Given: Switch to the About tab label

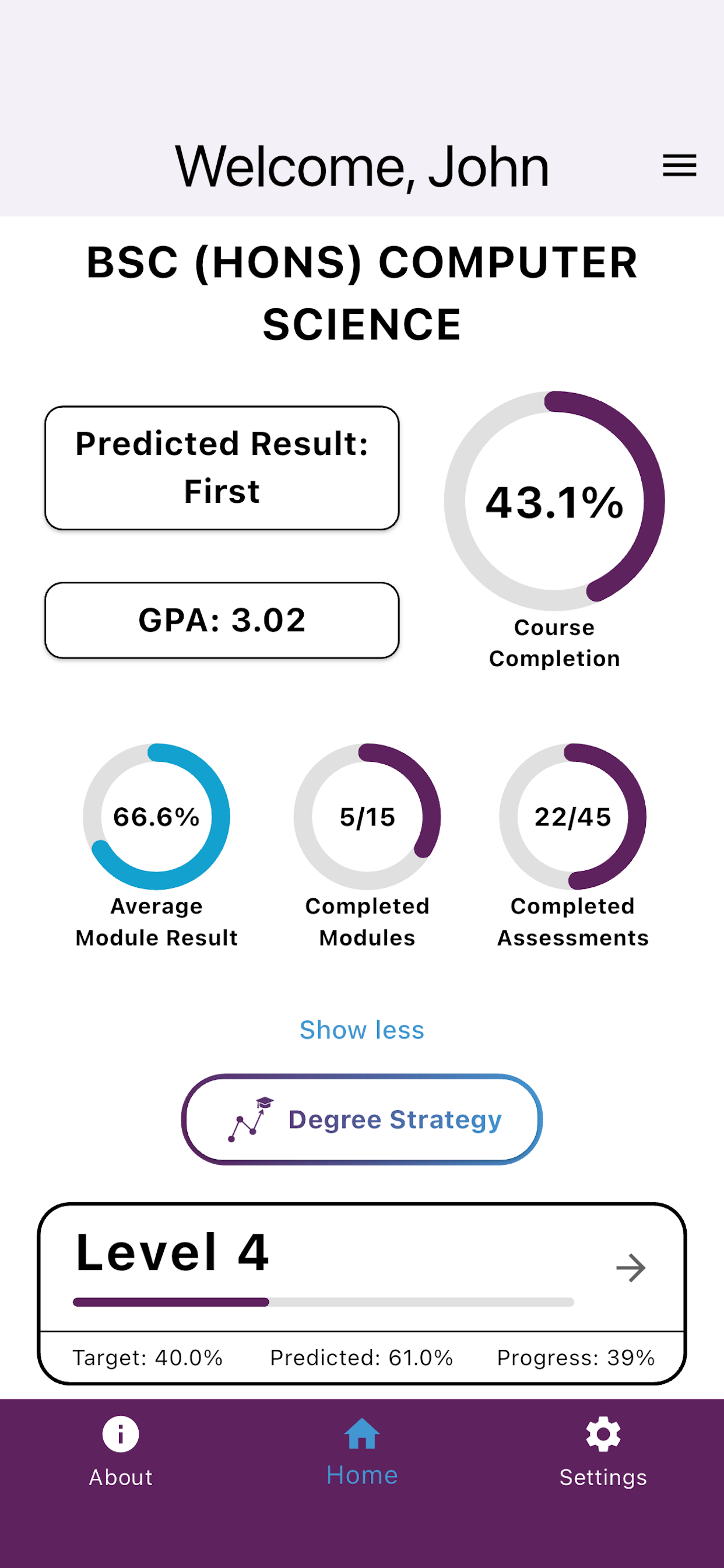Looking at the screenshot, I should pyautogui.click(x=121, y=1478).
